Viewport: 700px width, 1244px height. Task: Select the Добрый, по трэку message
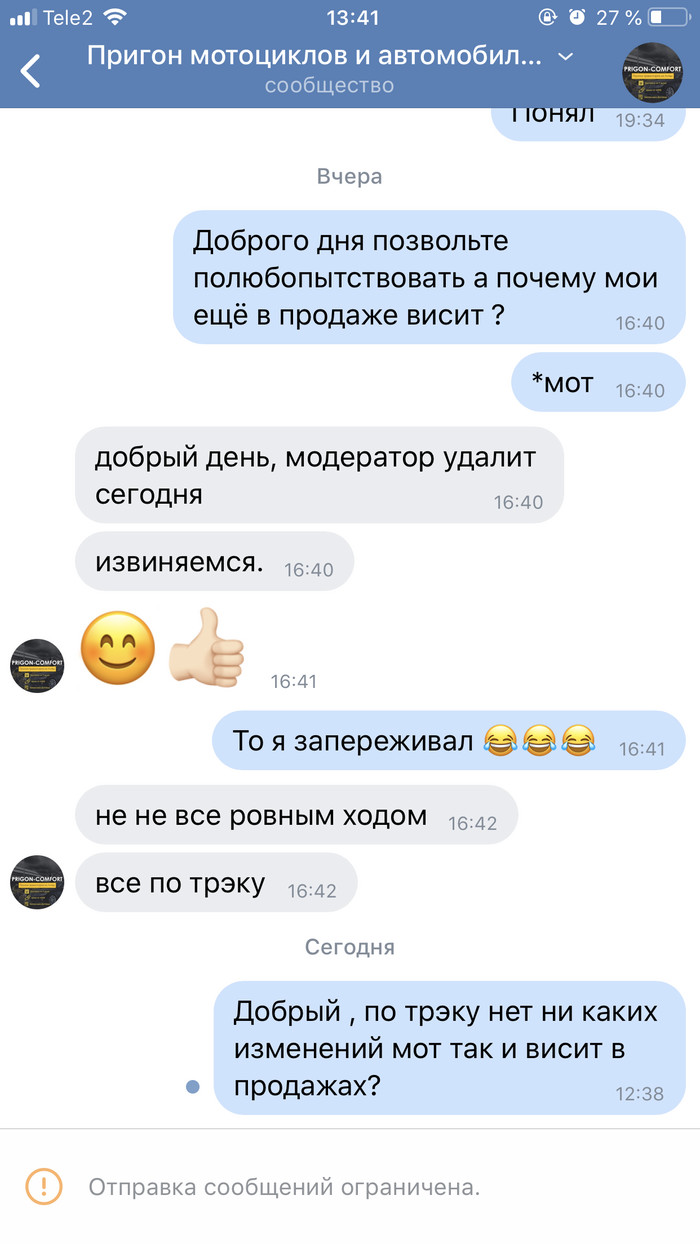click(449, 1047)
